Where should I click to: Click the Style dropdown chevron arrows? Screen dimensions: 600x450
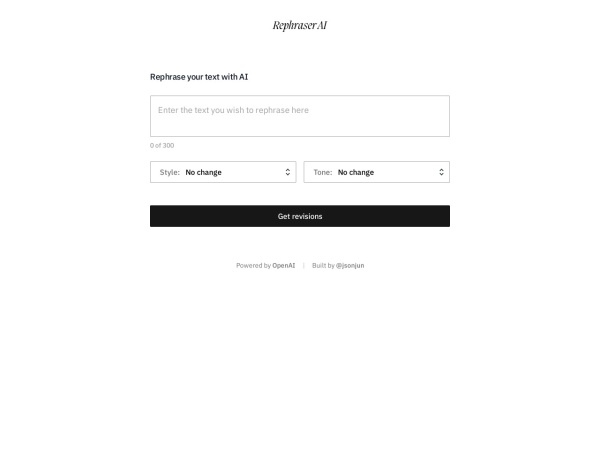[x=288, y=172]
